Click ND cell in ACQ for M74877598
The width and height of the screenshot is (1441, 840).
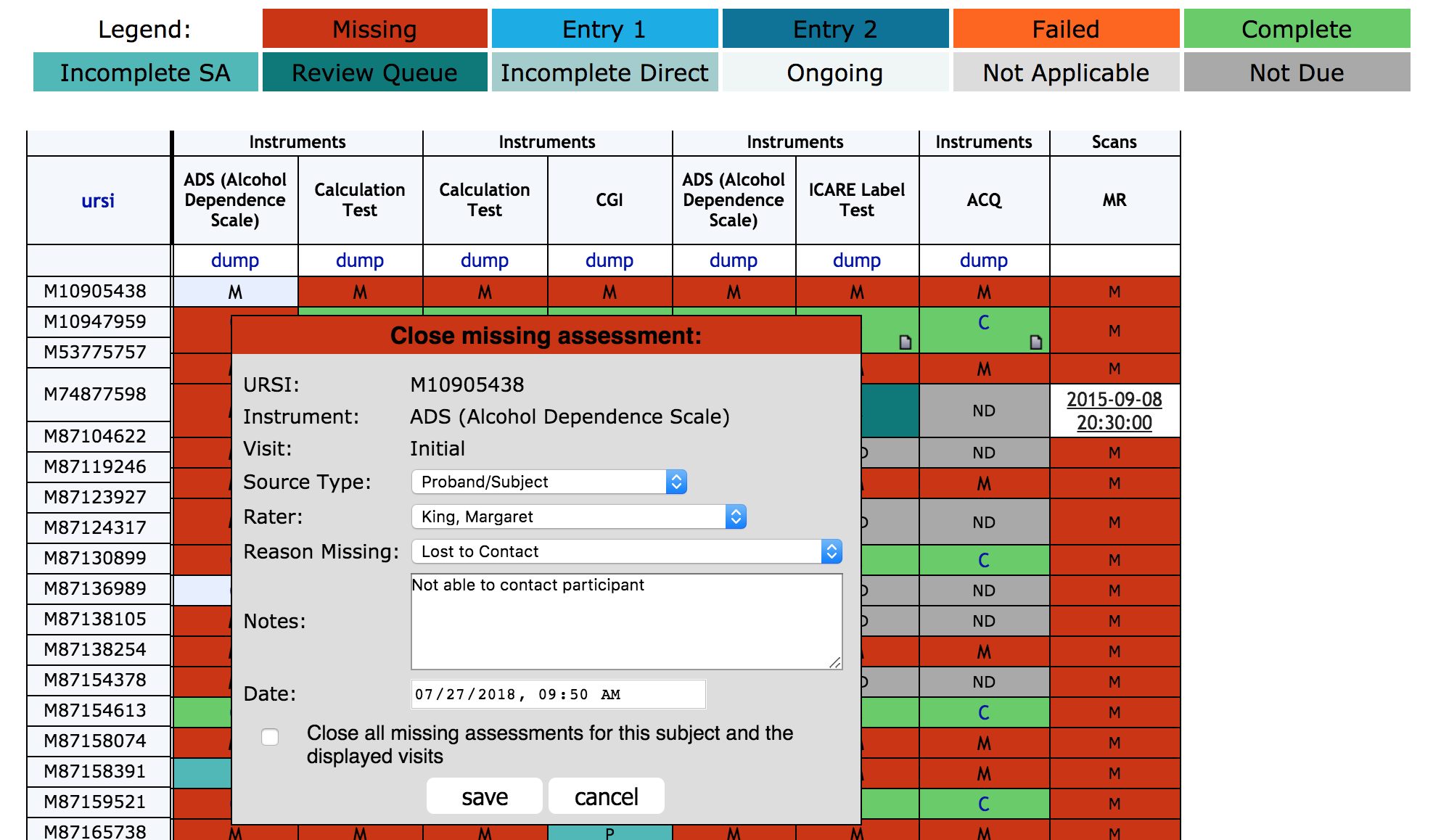pos(984,411)
